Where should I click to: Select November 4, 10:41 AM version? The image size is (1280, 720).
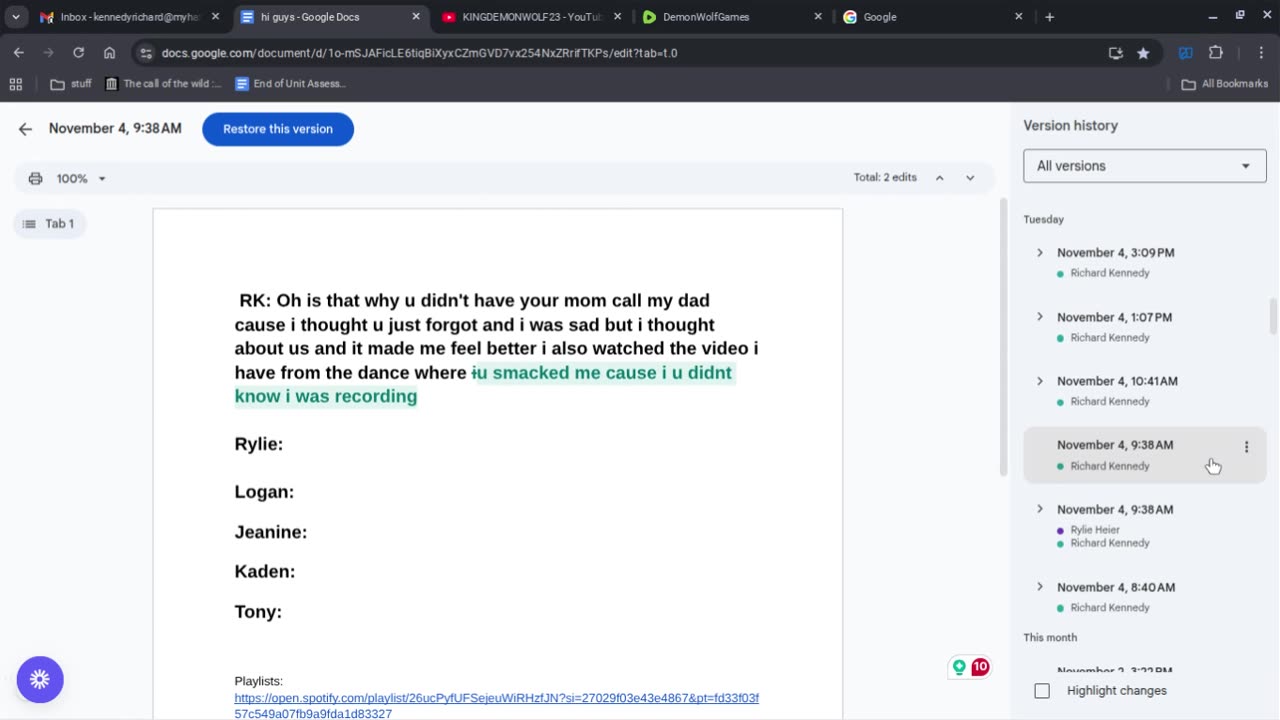coord(1144,391)
